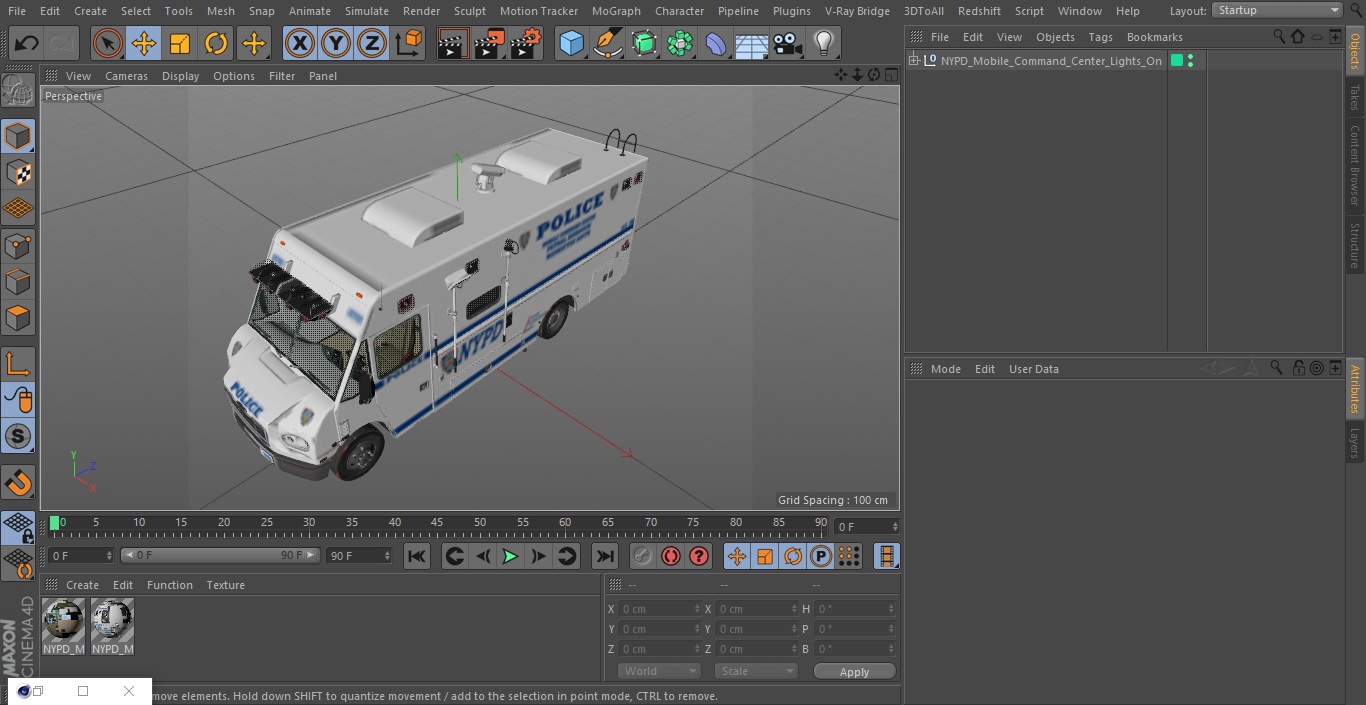Switch to Texture mode icon
The image size is (1366, 705).
18,173
